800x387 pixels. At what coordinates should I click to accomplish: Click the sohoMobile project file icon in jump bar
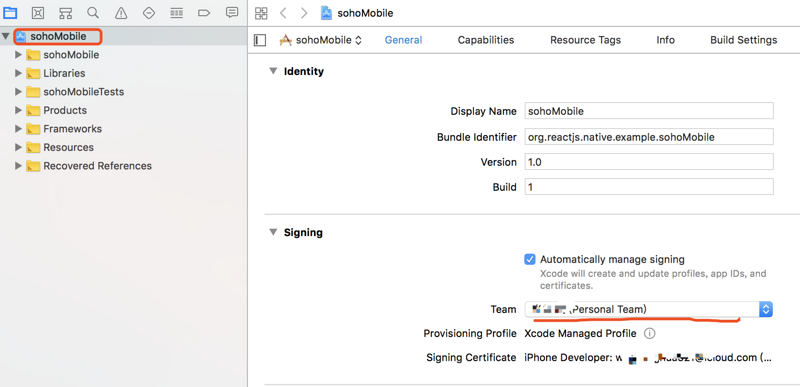[326, 13]
